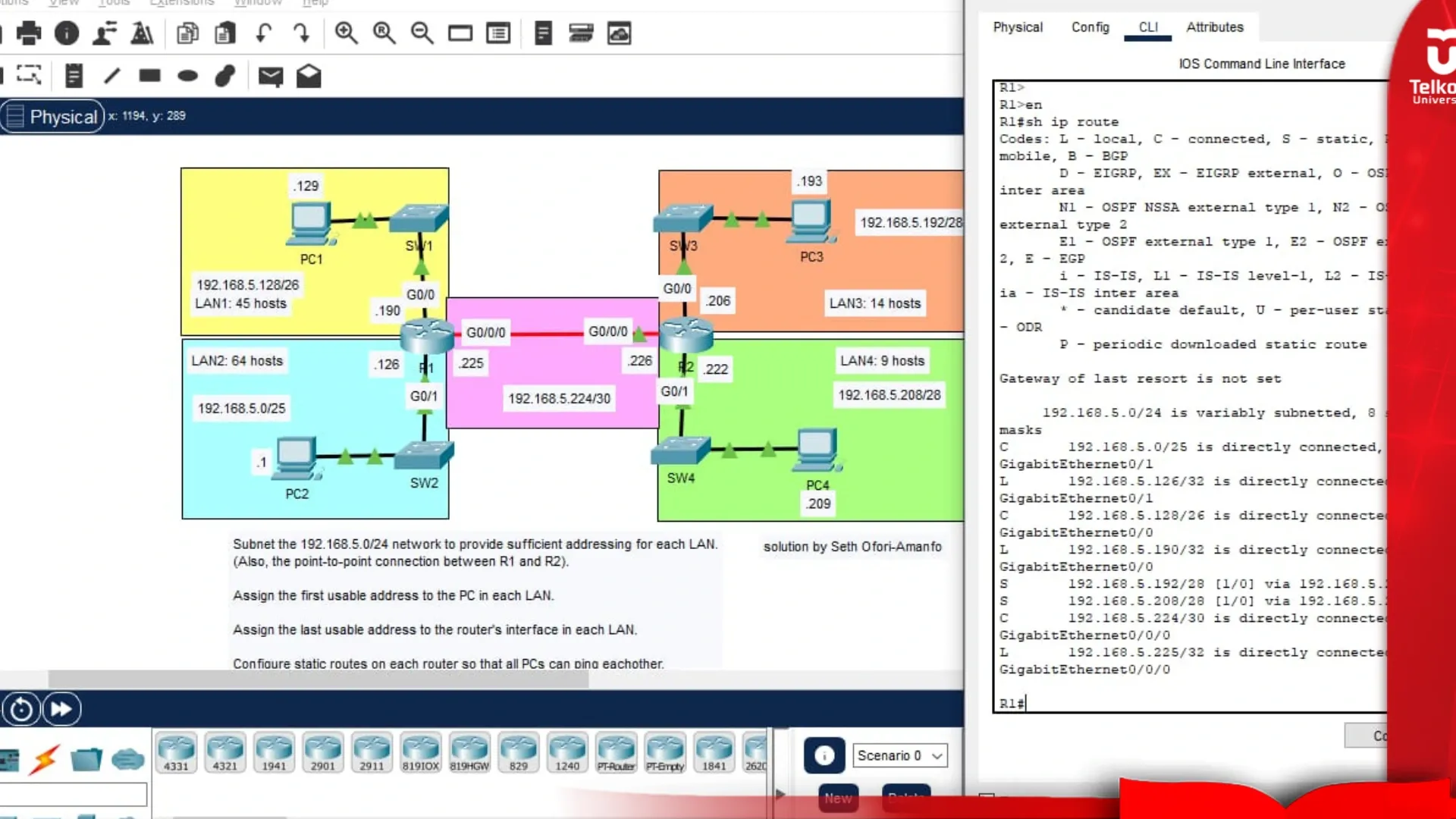
Task: Select switch SW4 in the topology
Action: coord(681,450)
